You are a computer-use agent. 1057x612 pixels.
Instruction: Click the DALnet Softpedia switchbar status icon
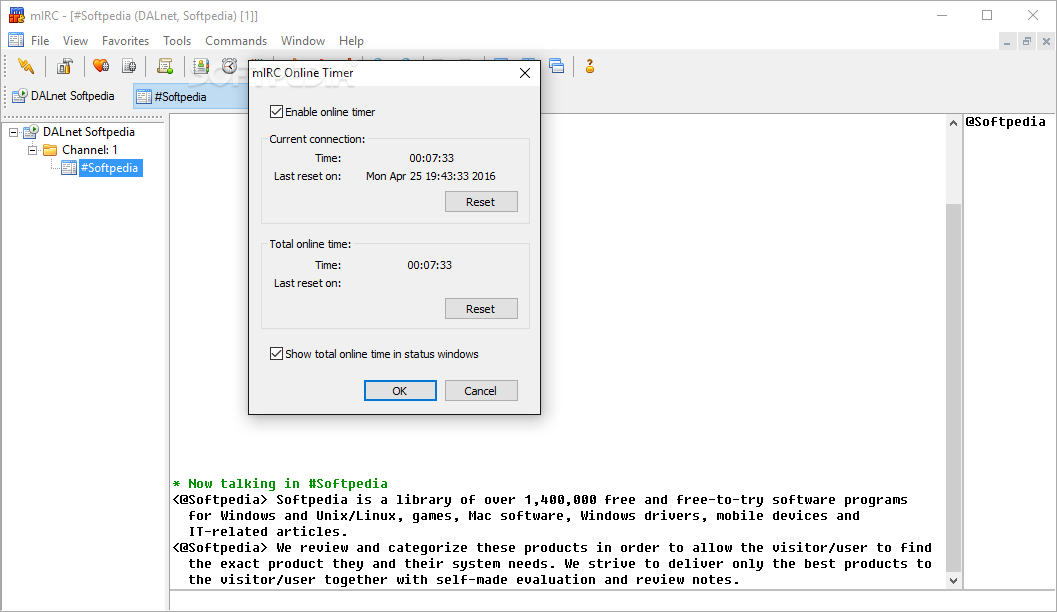point(20,96)
